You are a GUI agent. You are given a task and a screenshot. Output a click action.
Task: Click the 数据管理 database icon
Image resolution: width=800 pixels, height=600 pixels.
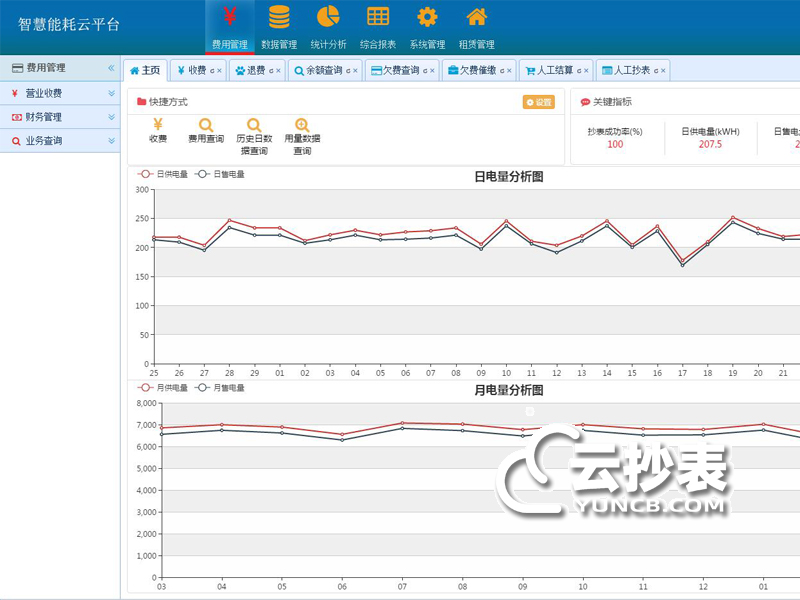click(x=278, y=18)
